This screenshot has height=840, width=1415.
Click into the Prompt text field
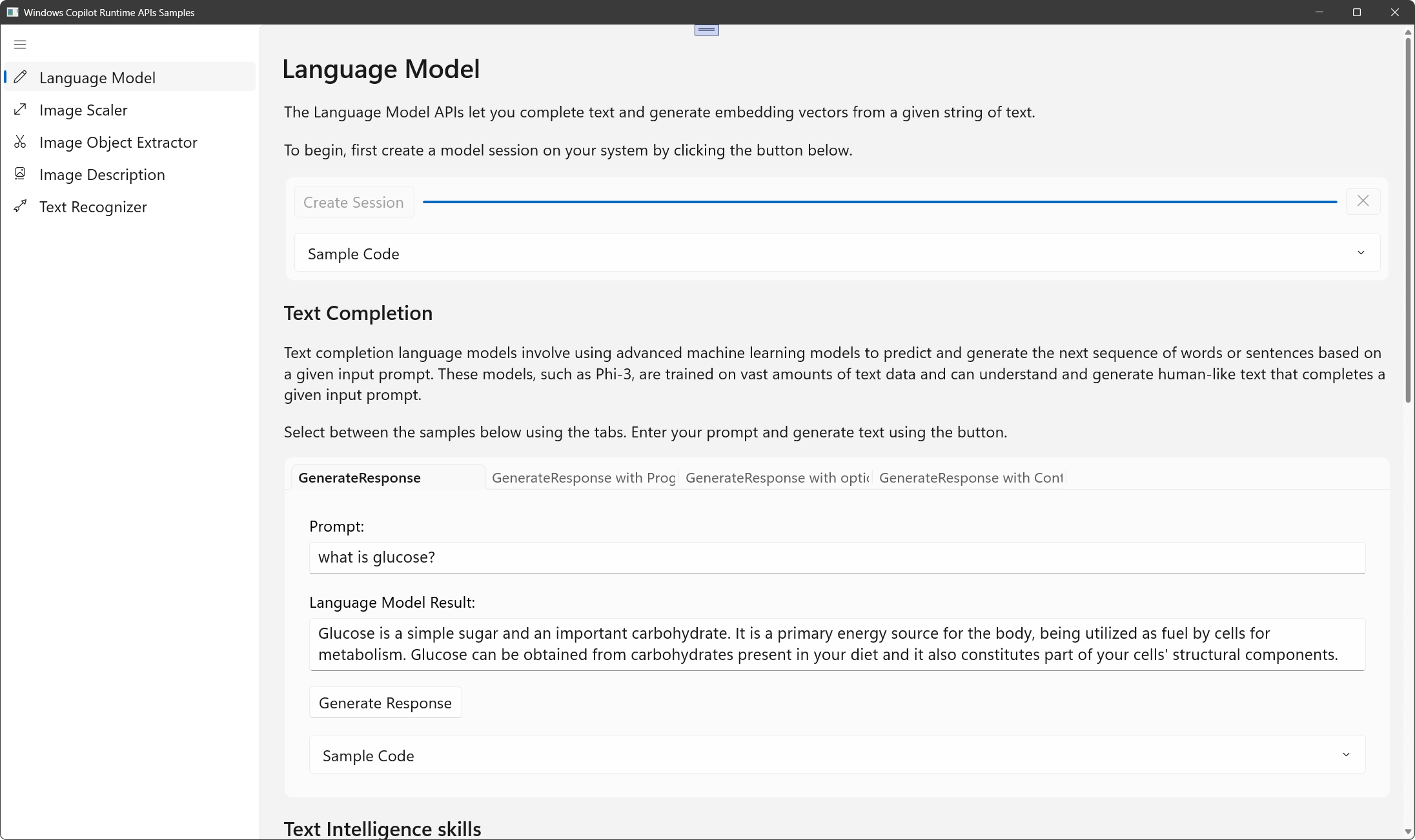pos(837,558)
